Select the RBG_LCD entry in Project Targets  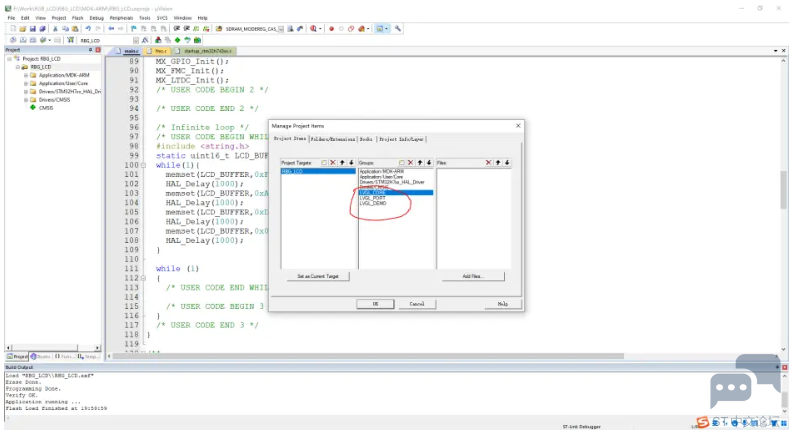point(318,172)
